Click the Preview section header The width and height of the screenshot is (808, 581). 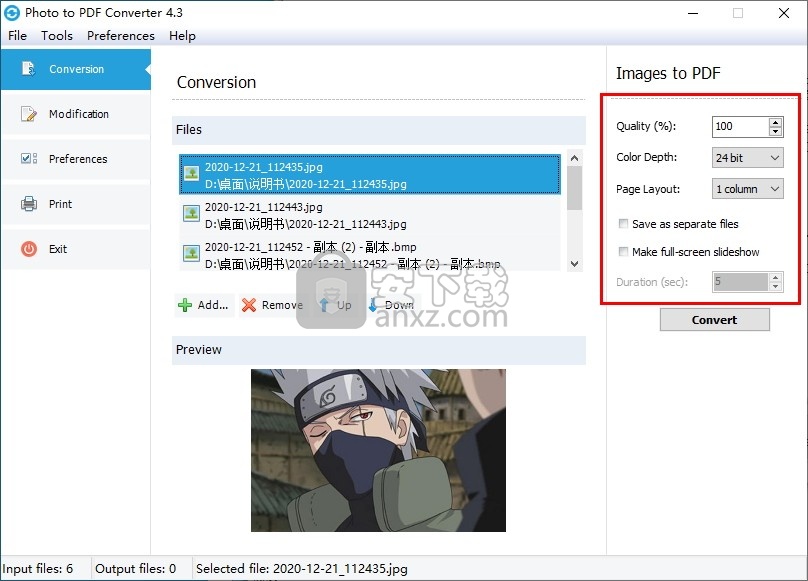pos(379,350)
